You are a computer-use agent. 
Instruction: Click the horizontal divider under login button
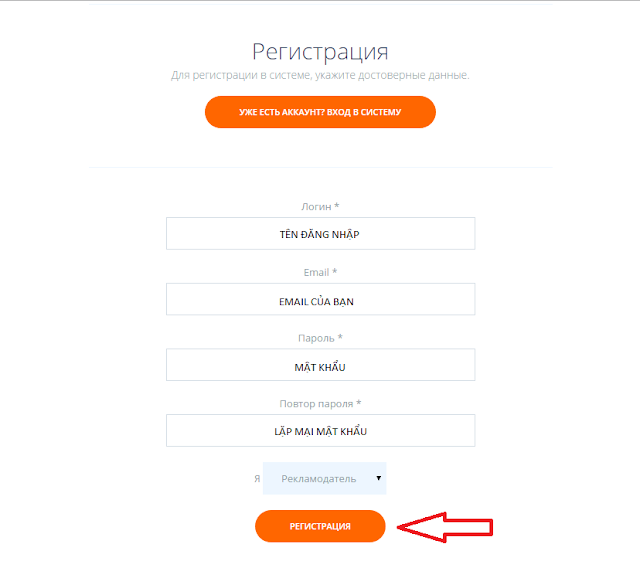click(320, 167)
